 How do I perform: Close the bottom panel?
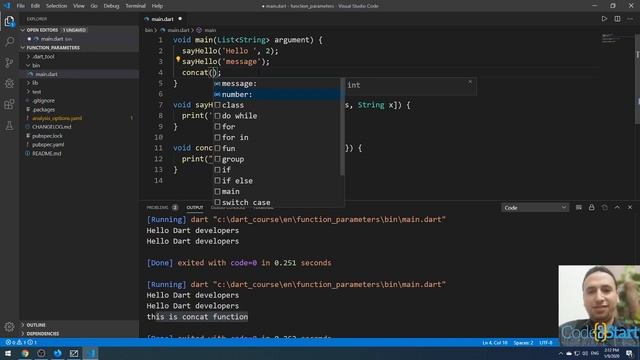[x=630, y=207]
